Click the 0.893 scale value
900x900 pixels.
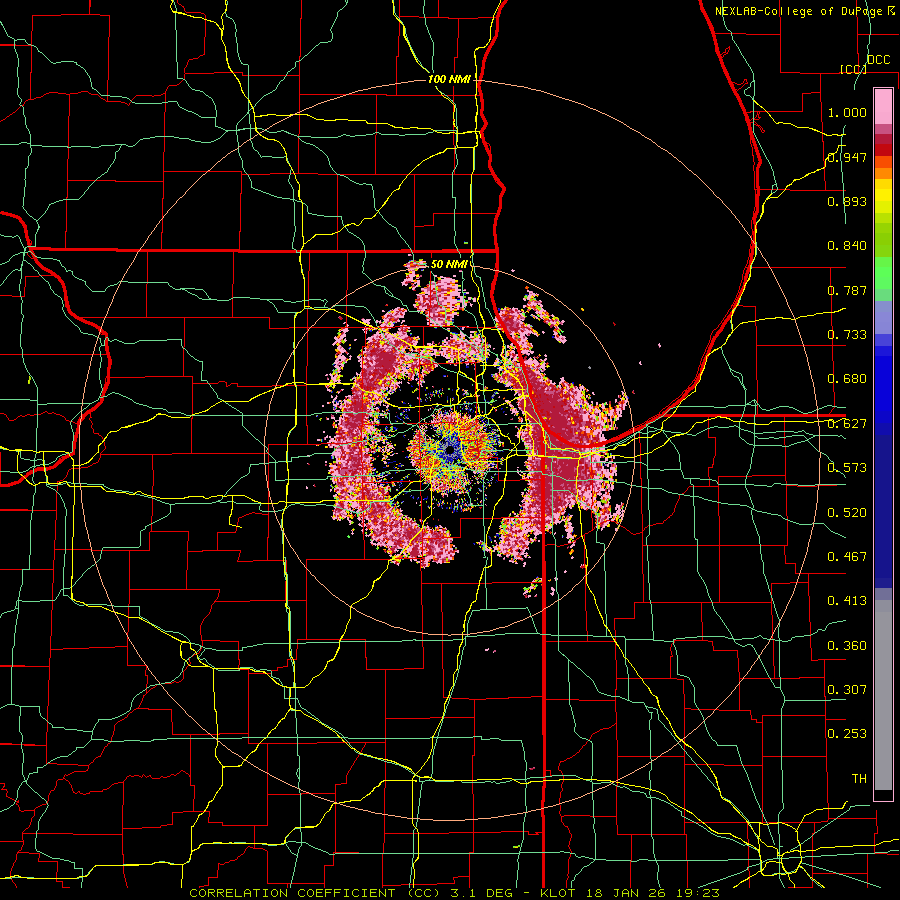point(847,201)
